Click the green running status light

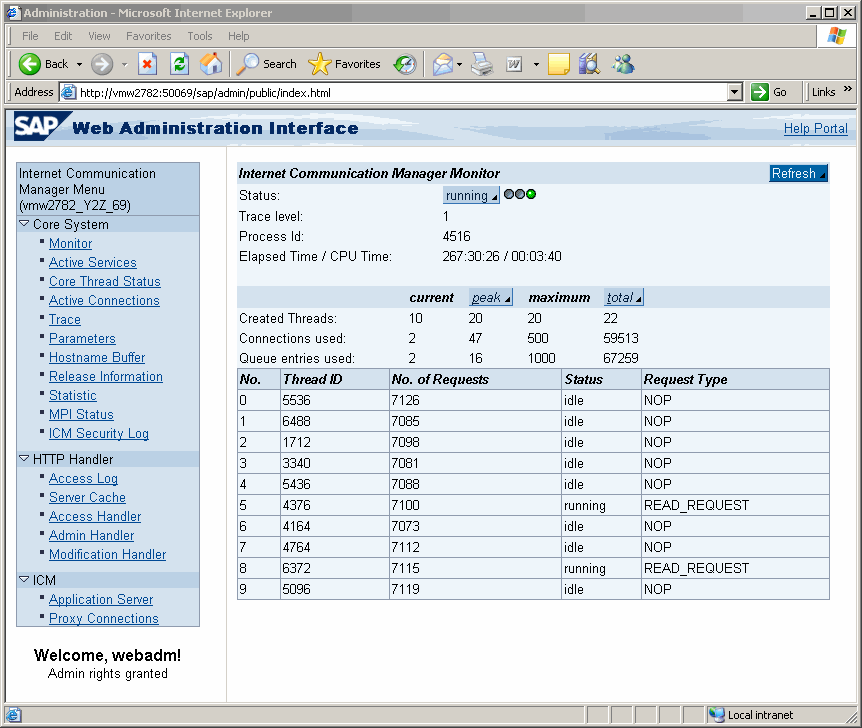[531, 195]
